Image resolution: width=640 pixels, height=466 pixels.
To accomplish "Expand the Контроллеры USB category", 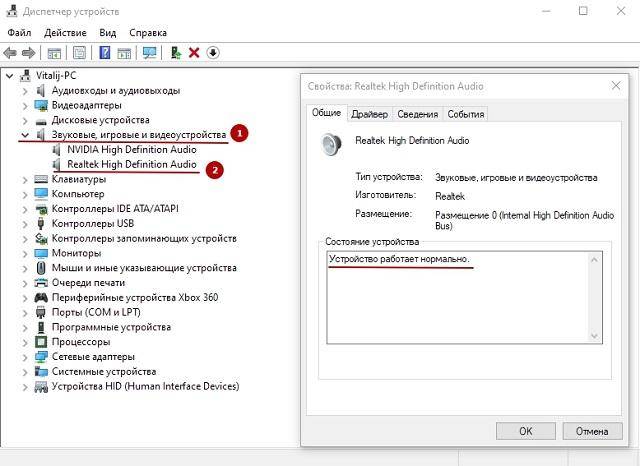I will 24,224.
